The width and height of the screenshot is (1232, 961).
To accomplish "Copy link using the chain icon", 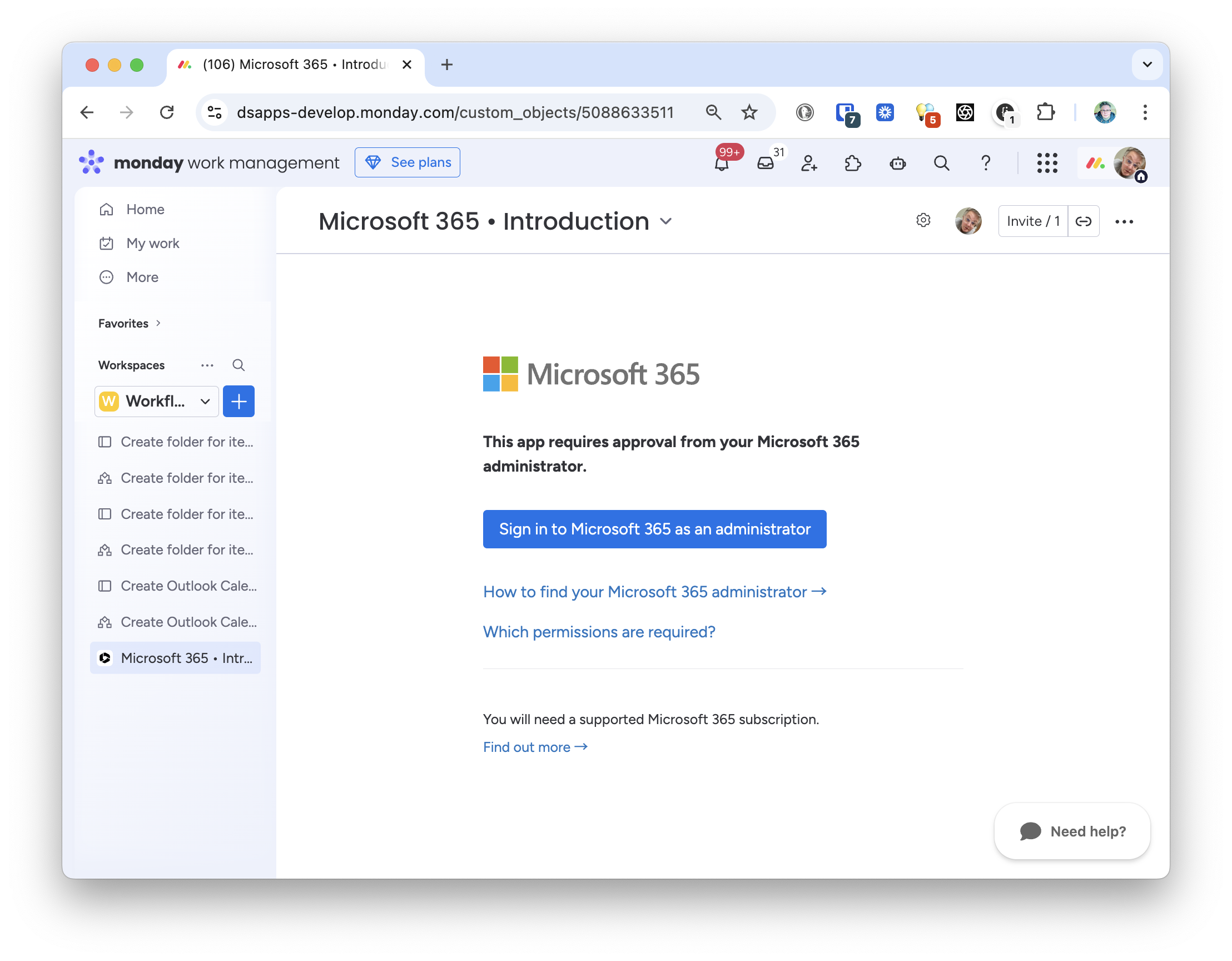I will click(x=1083, y=221).
